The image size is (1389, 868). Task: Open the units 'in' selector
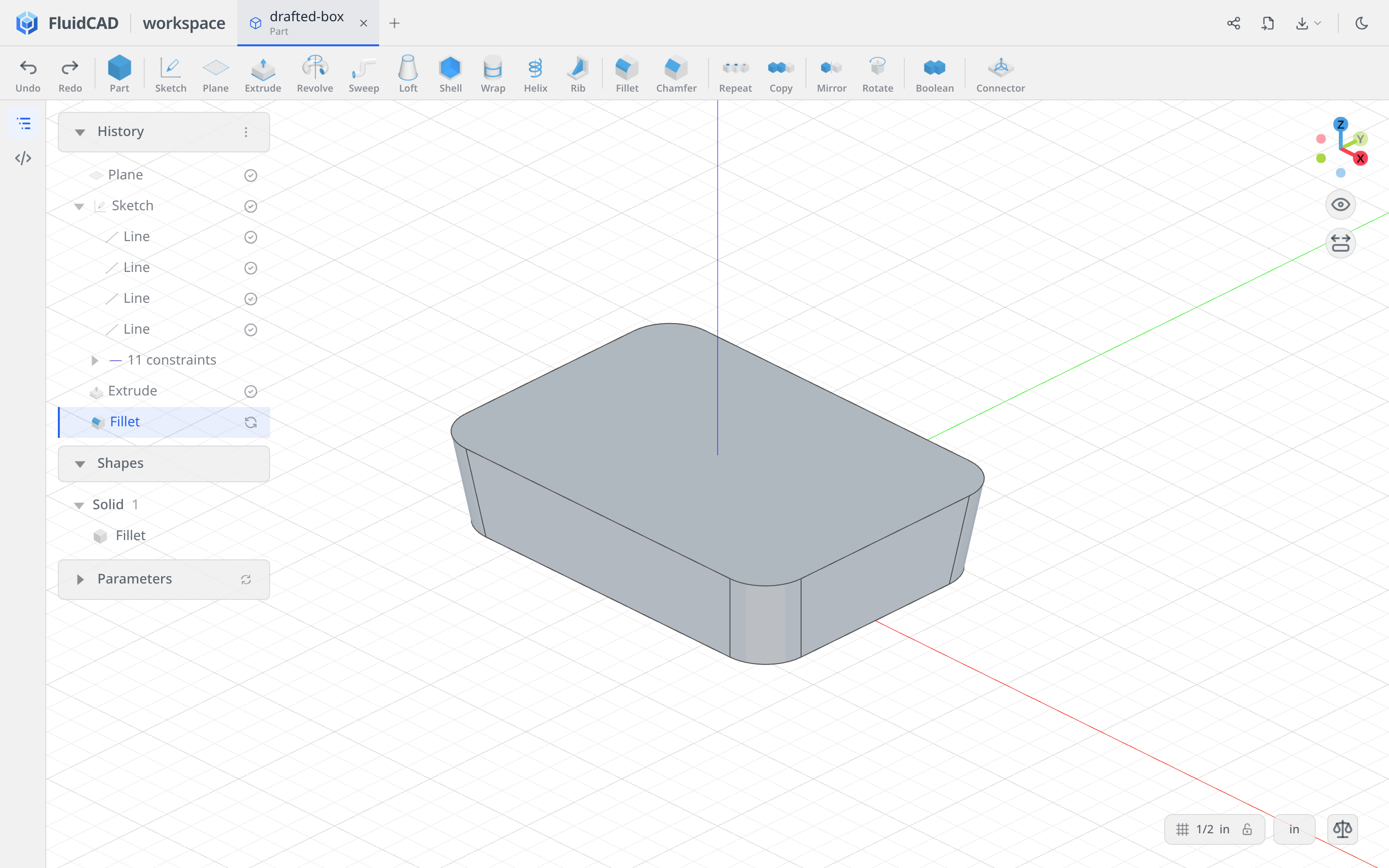point(1294,829)
